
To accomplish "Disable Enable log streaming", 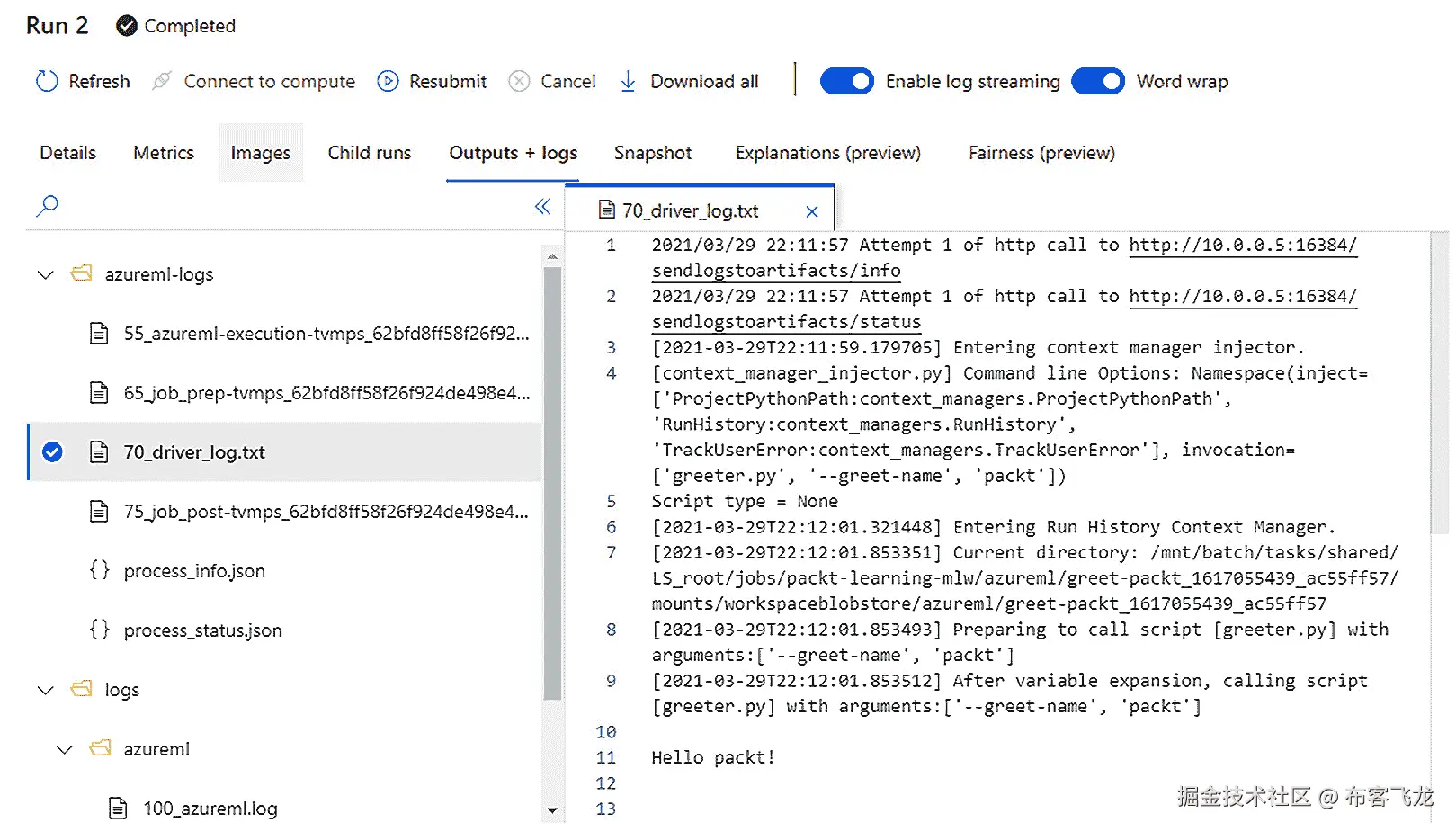I will [x=846, y=81].
